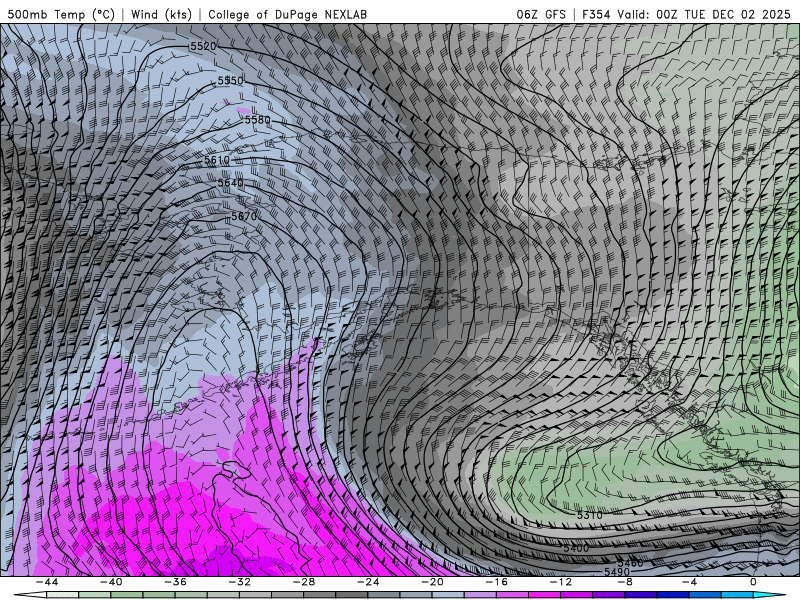Click the -20 colorbar tick label
800x600 pixels.
click(x=433, y=582)
